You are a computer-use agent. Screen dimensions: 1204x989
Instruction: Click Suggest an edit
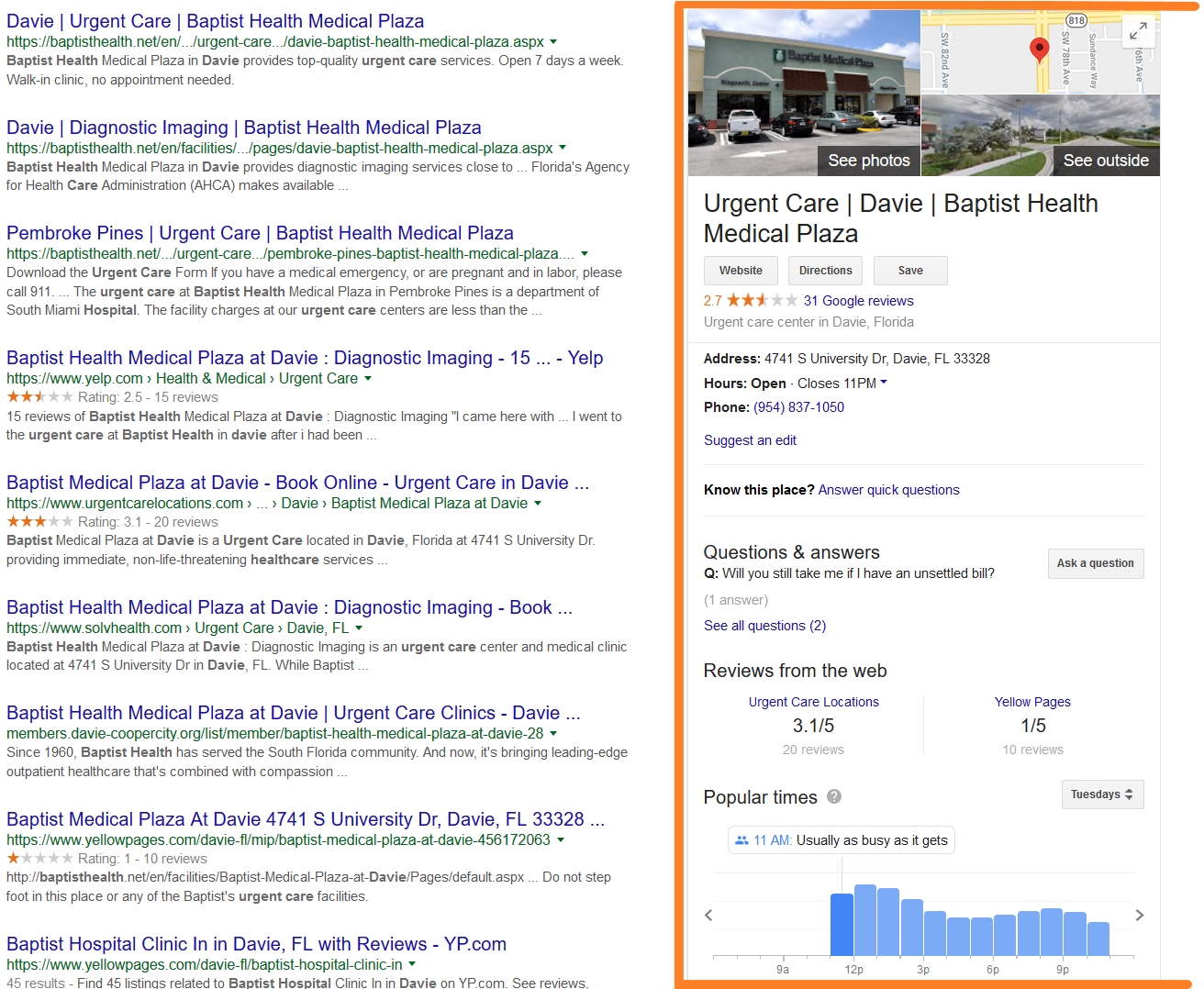click(750, 440)
